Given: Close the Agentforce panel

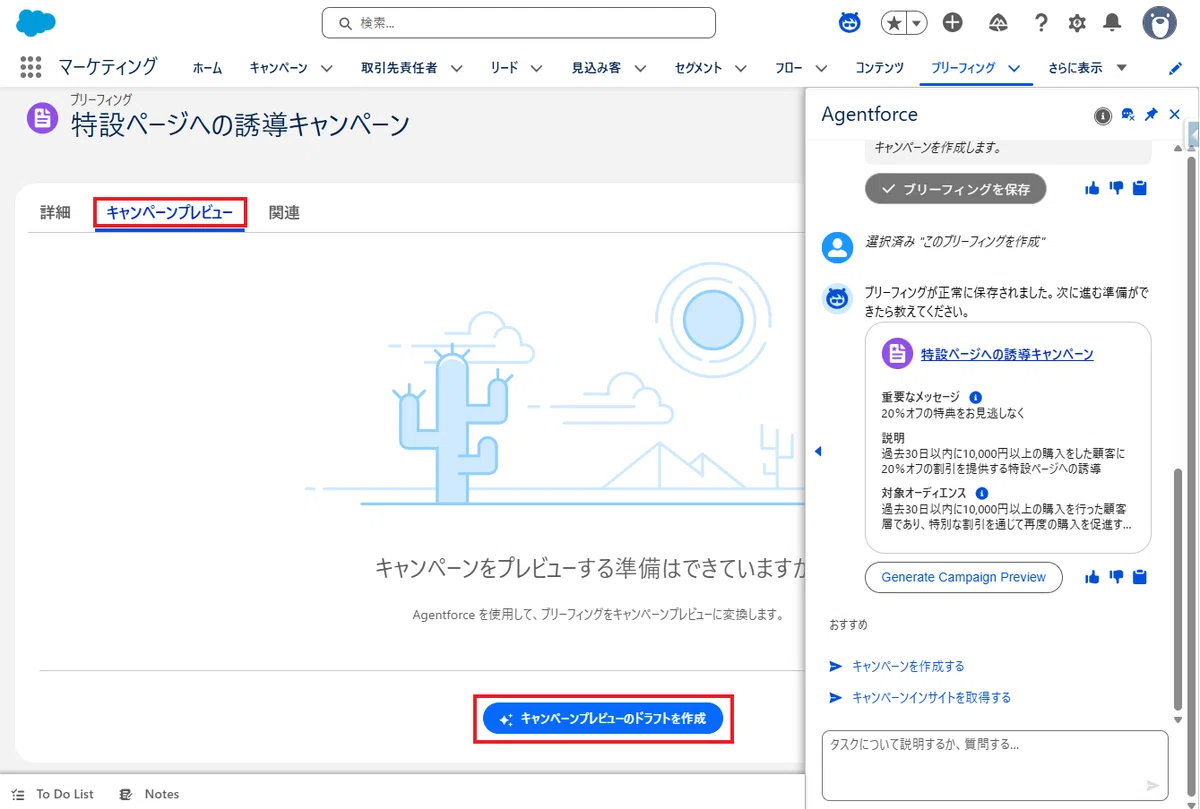Looking at the screenshot, I should coord(1175,115).
